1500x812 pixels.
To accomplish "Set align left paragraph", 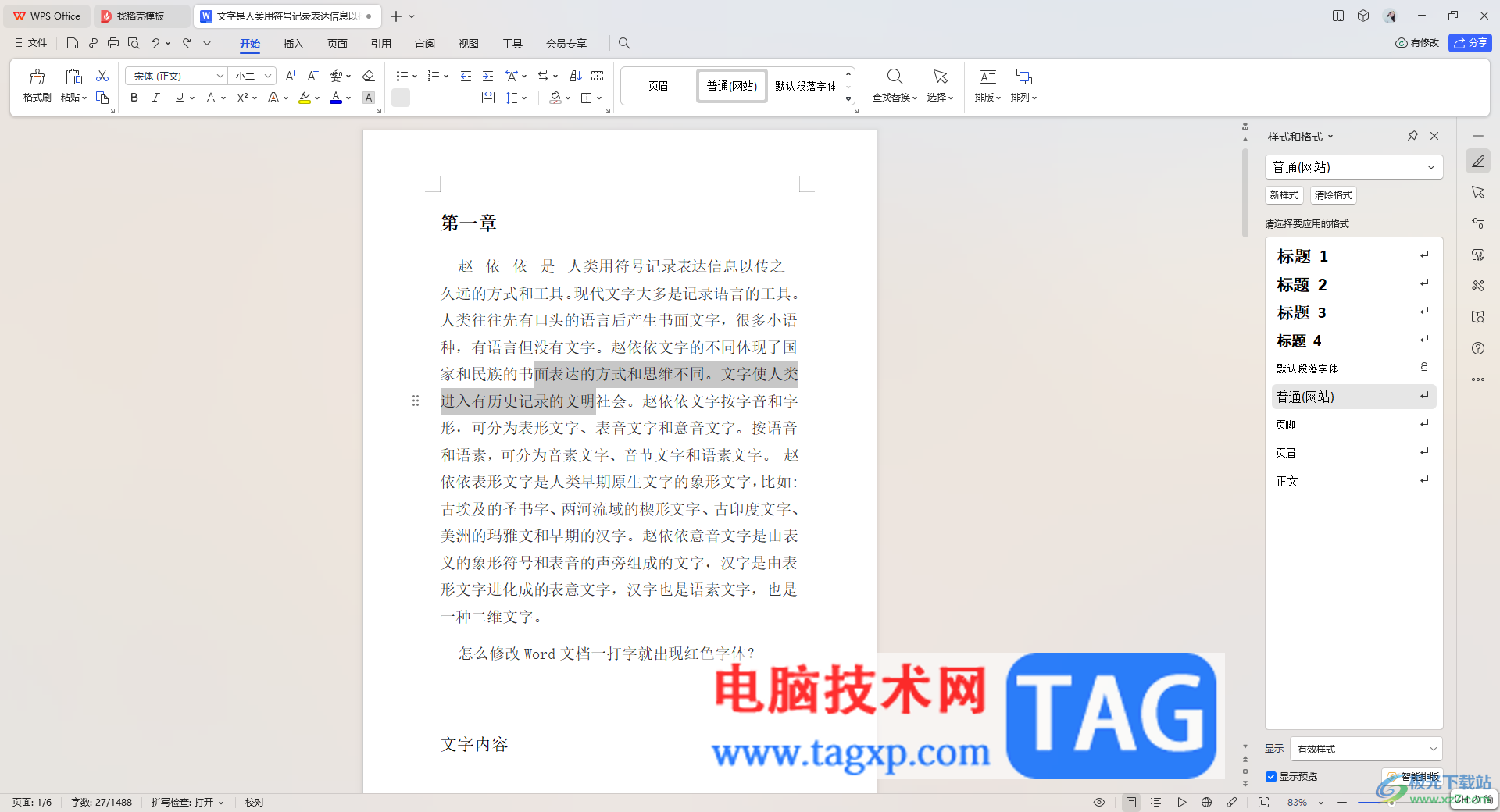I will coord(400,98).
